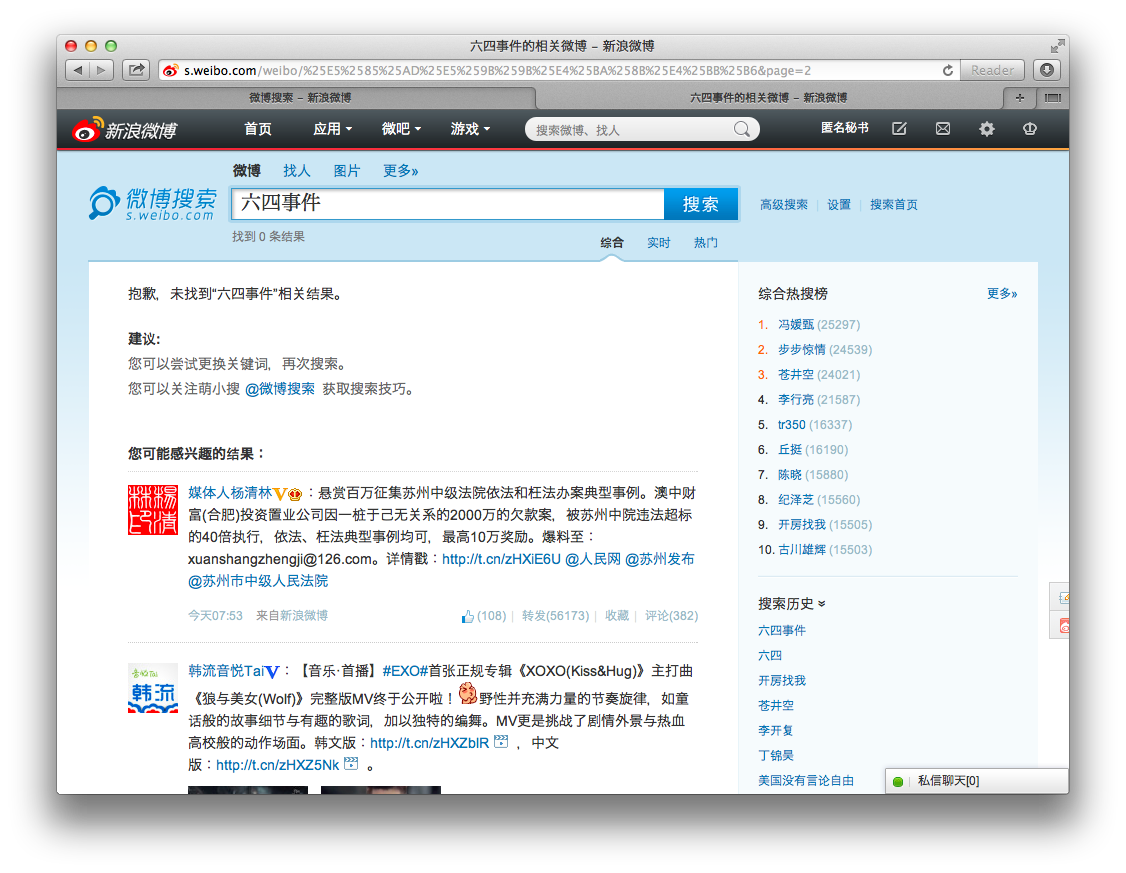
Task: Click the video icon after zHXZ5Nk link
Action: (351, 764)
